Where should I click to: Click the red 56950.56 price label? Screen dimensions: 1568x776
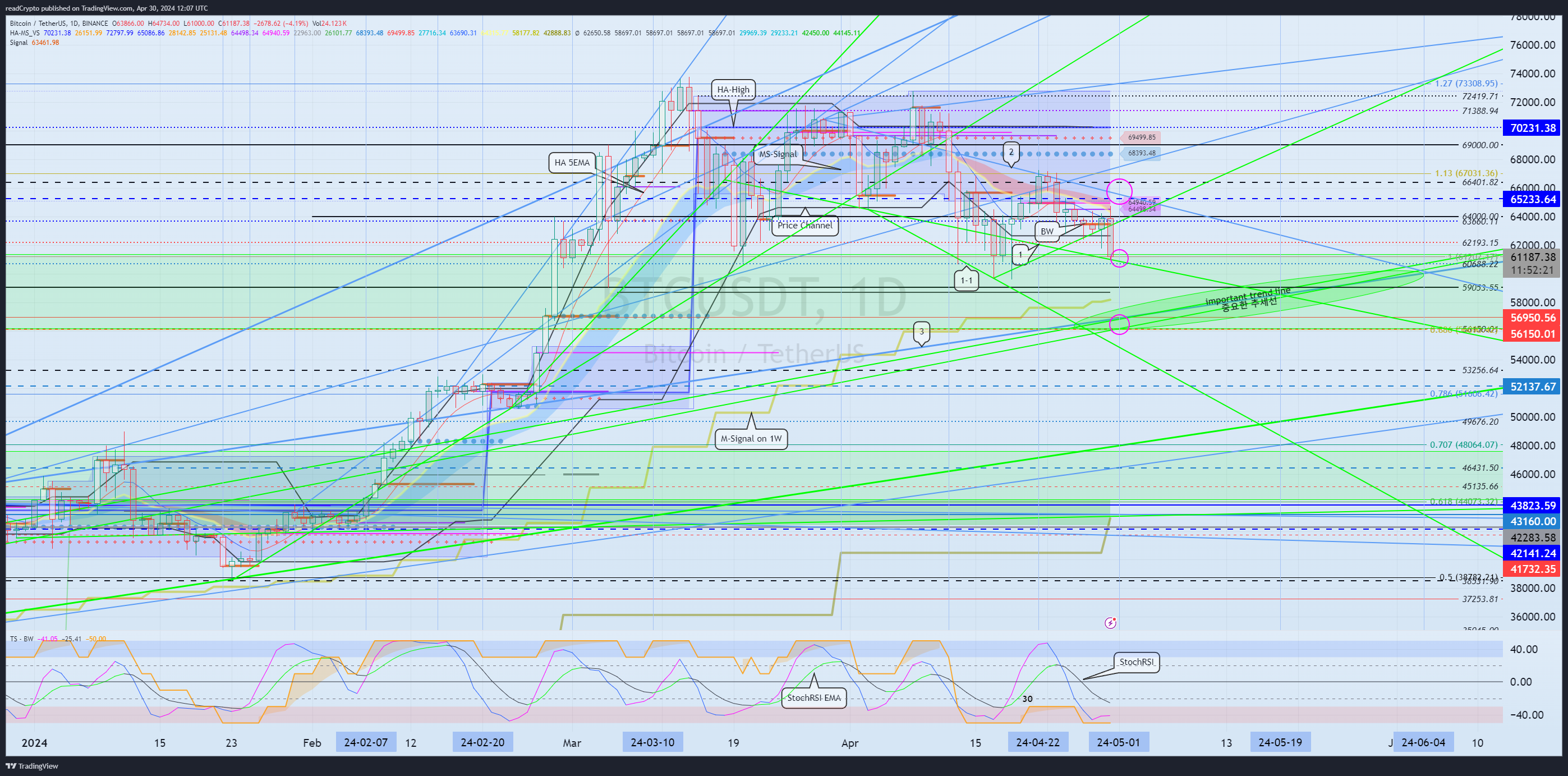1533,318
